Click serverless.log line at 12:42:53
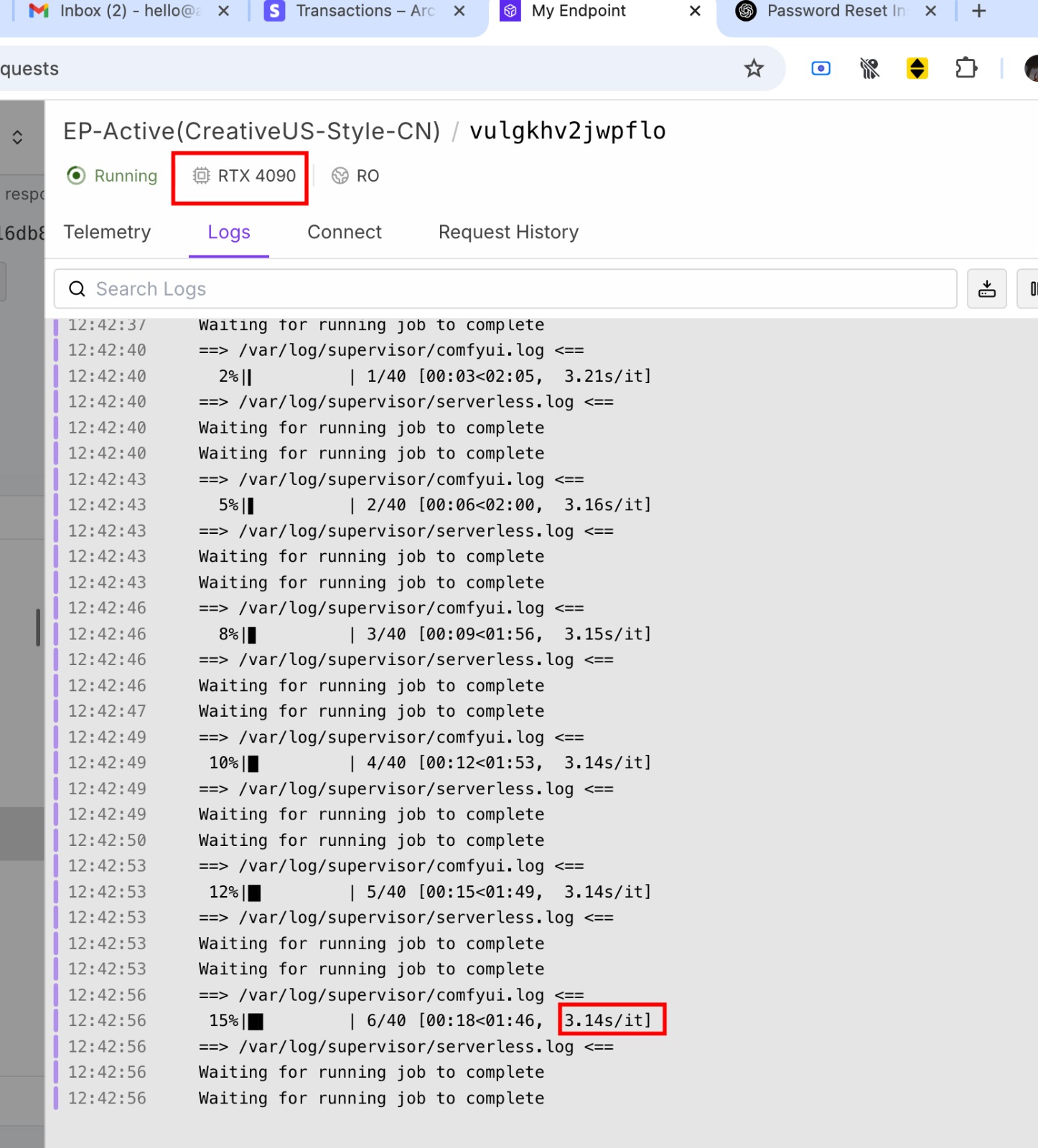This screenshot has width=1038, height=1148. pyautogui.click(x=406, y=918)
